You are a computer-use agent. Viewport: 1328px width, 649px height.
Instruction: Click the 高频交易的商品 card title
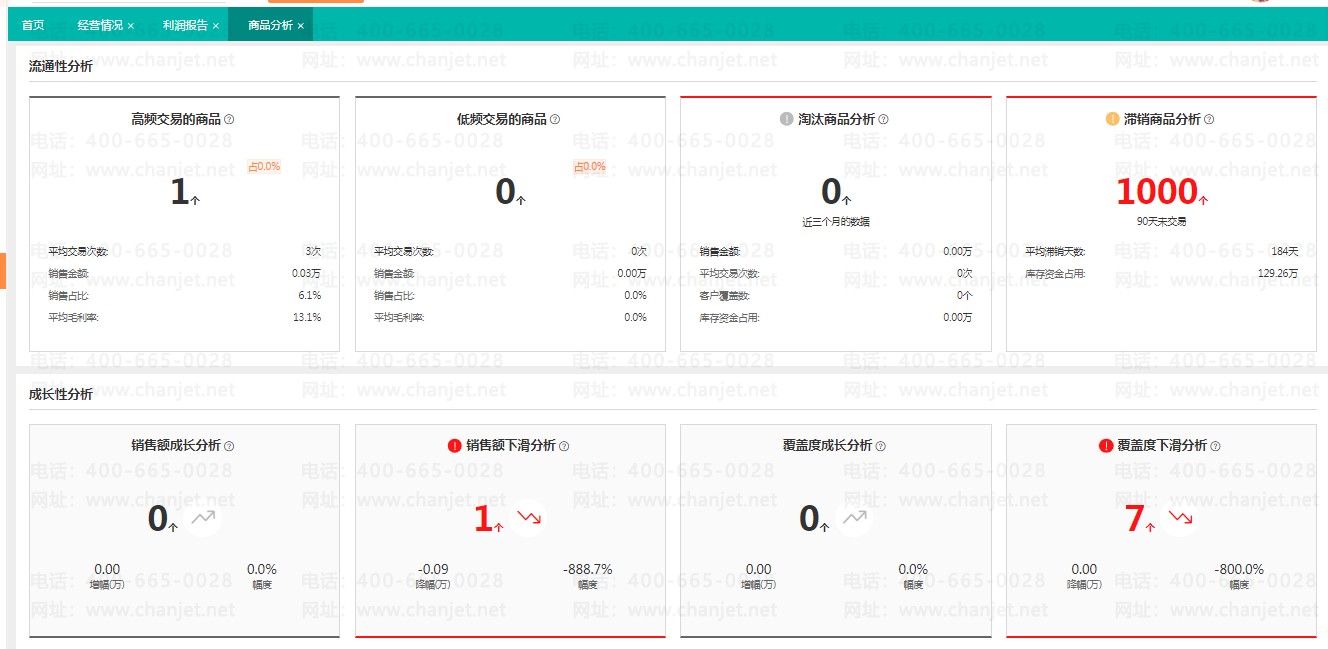point(176,119)
